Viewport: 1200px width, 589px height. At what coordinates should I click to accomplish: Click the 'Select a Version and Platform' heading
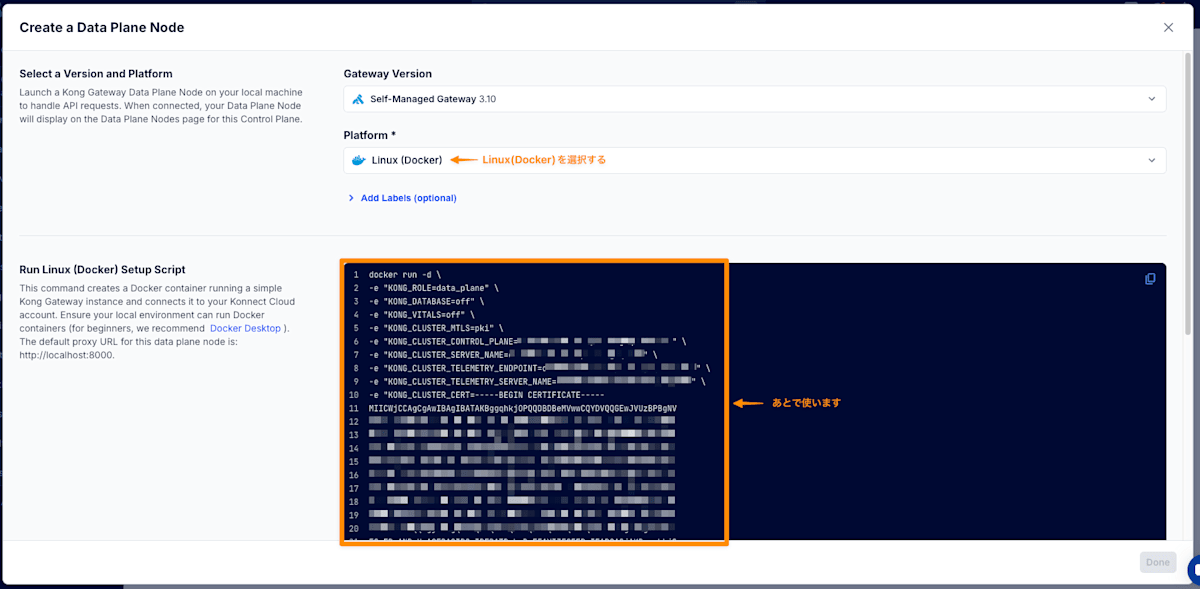[x=96, y=74]
